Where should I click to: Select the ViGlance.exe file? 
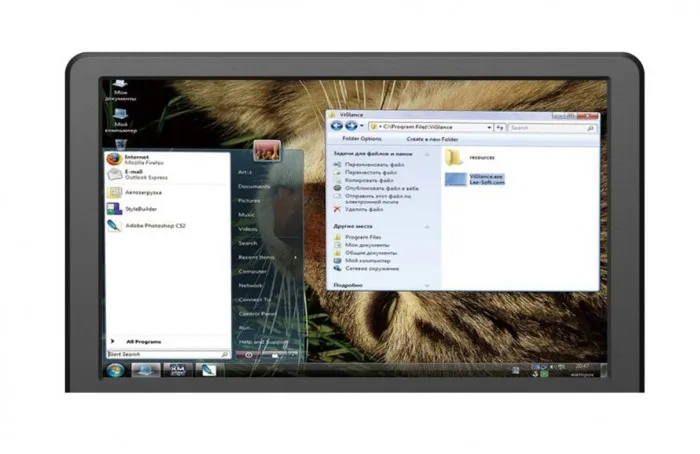475,179
